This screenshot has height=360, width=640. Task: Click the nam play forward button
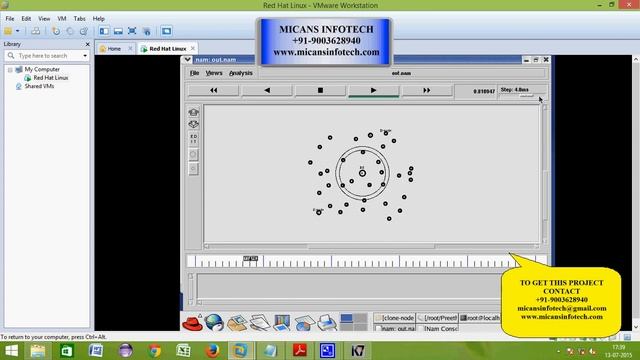click(373, 90)
